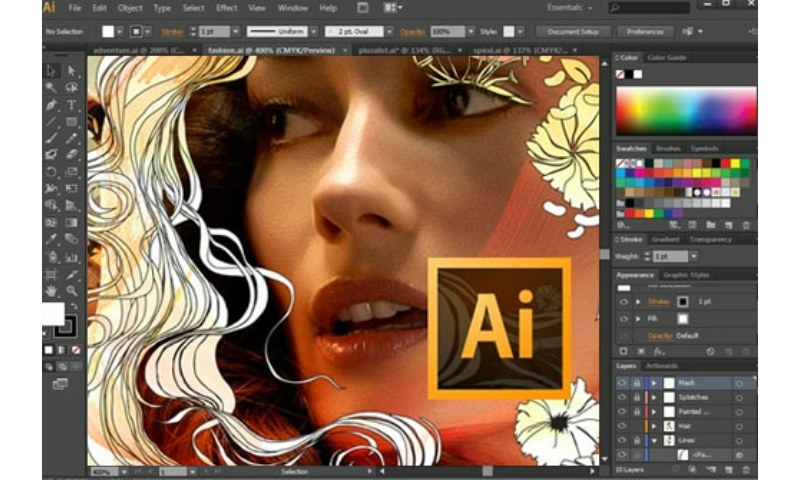Select the Paintbrush tool
This screenshot has width=800, height=480.
[52, 138]
